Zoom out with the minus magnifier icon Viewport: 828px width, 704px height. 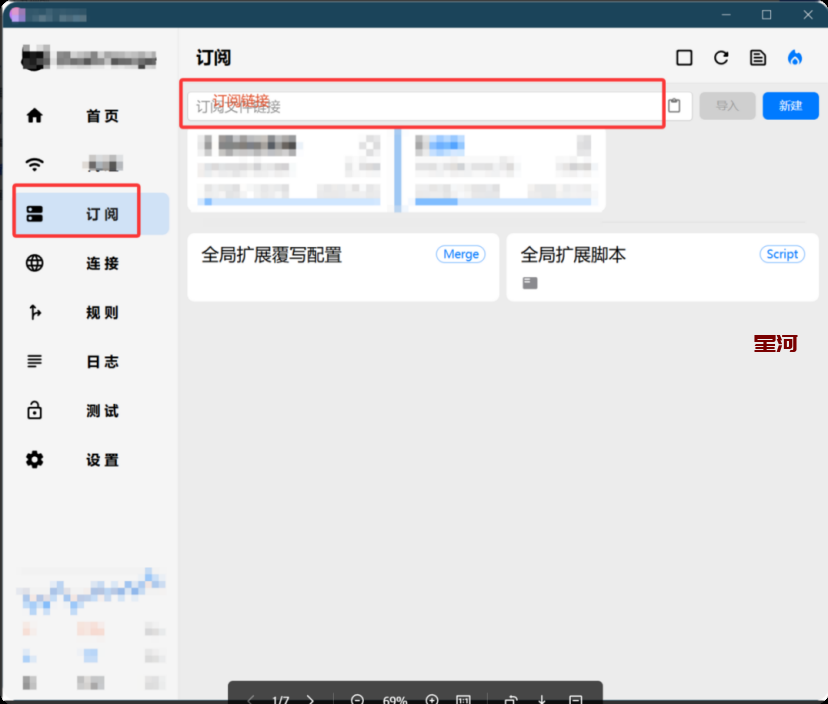tap(358, 699)
